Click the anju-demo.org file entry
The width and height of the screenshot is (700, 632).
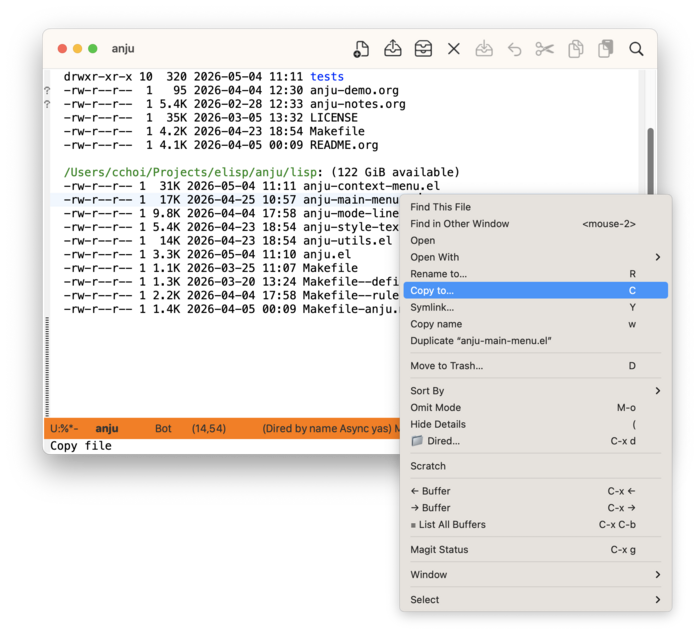click(354, 91)
